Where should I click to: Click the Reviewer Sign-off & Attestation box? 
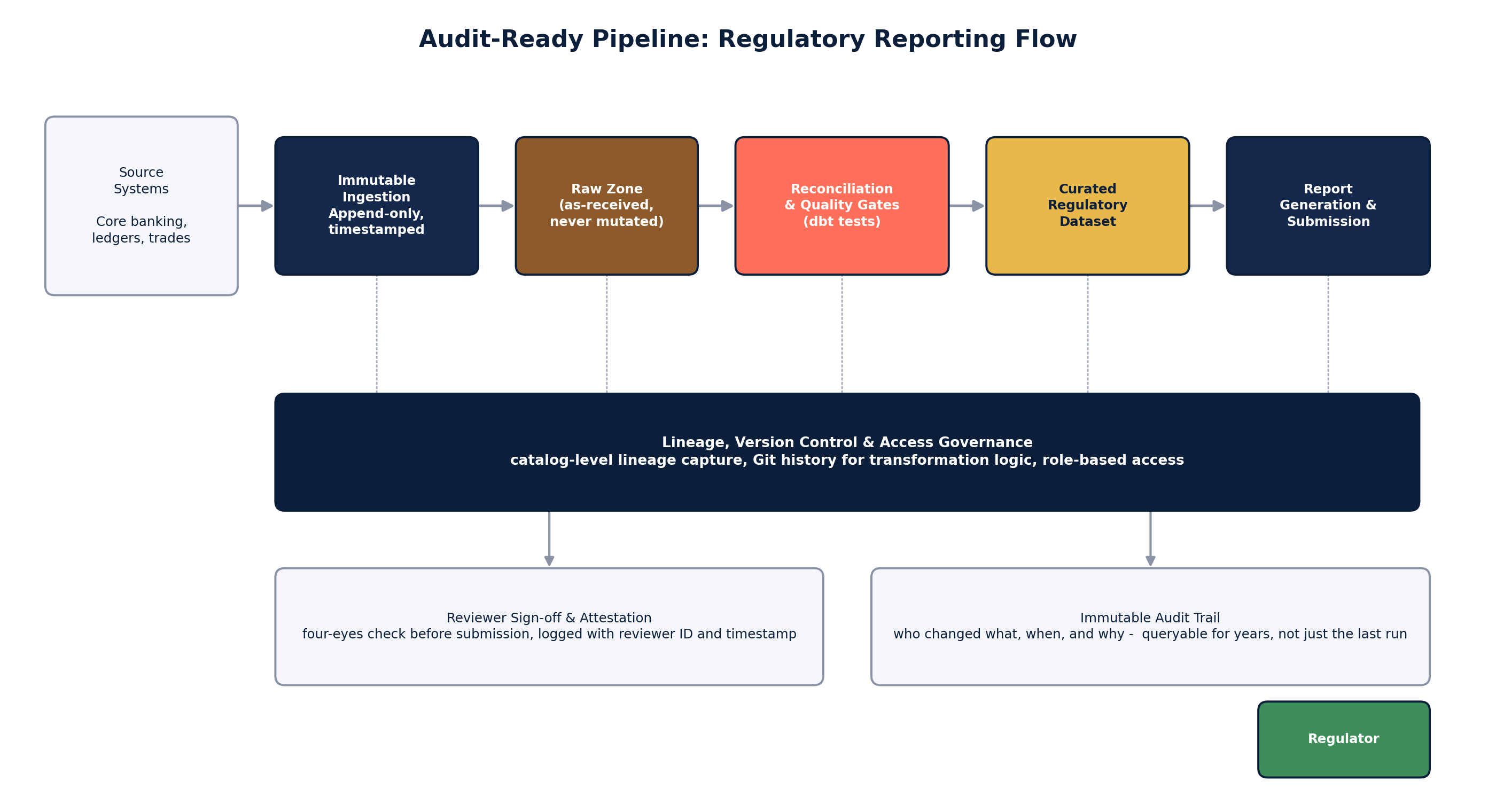click(x=549, y=626)
